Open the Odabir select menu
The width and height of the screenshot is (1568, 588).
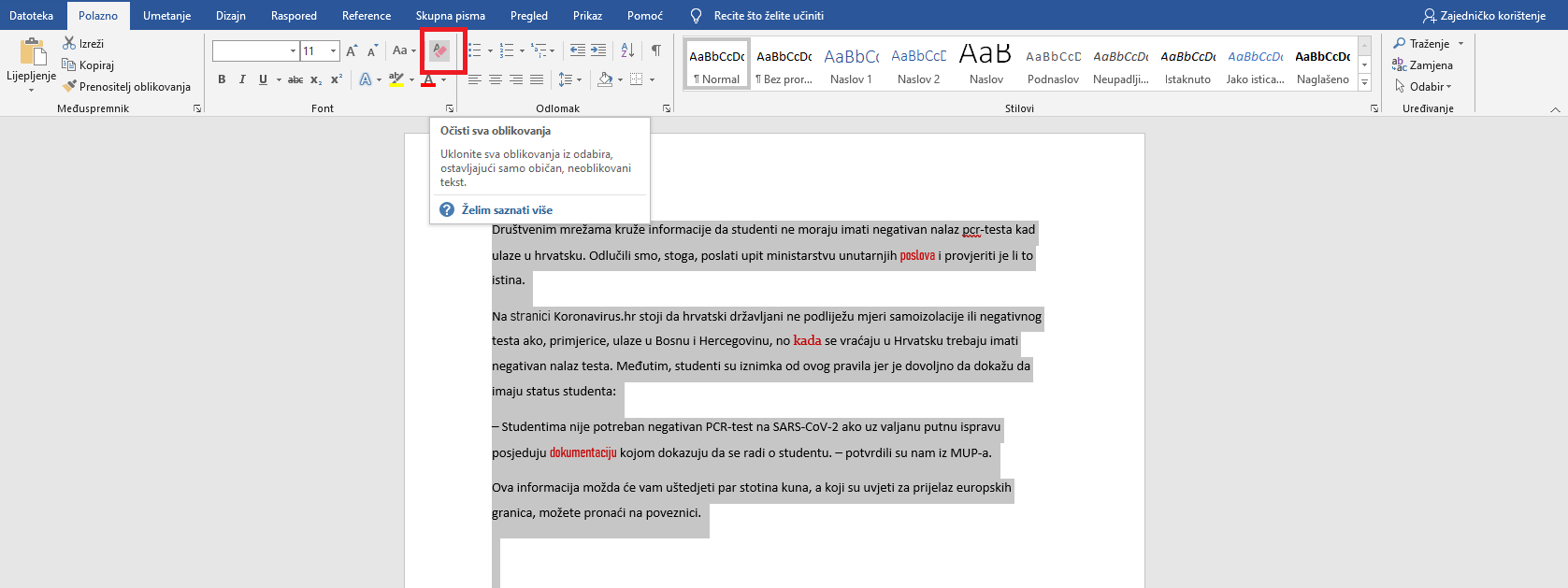click(1422, 86)
